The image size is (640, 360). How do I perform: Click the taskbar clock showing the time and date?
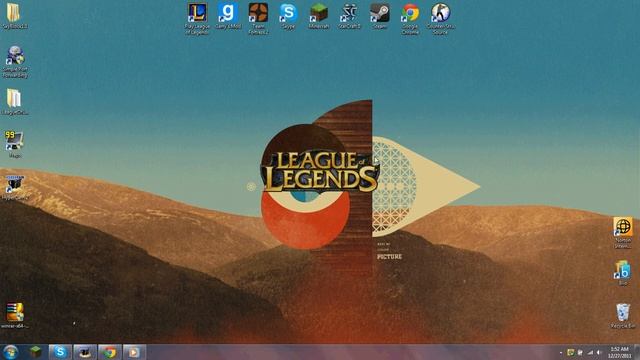pos(619,352)
